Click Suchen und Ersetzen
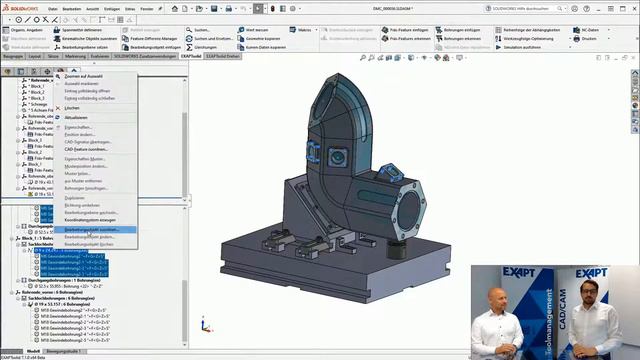The image size is (640, 360). pos(209,38)
